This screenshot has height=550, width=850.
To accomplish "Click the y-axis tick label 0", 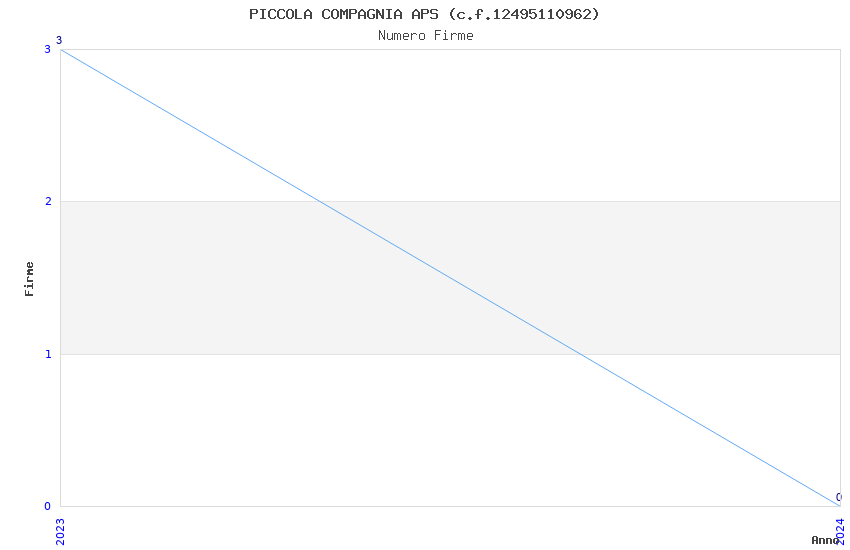I will click(x=47, y=506).
